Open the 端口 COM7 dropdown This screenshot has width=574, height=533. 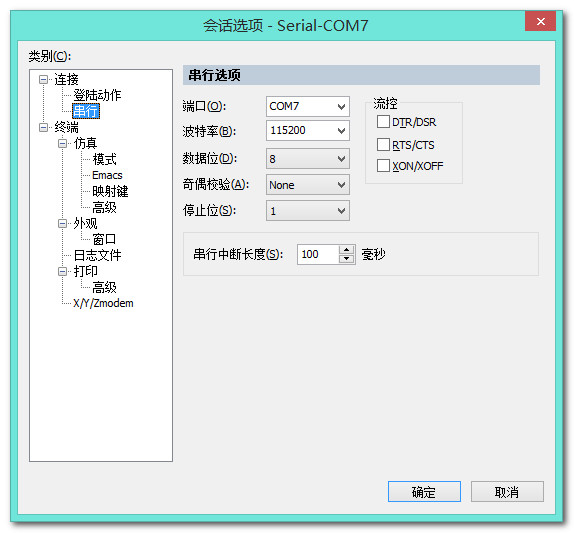pyautogui.click(x=308, y=107)
